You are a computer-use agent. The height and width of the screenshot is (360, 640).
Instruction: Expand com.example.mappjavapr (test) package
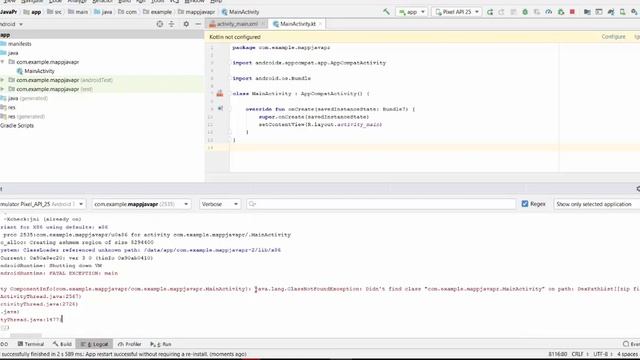(3, 89)
